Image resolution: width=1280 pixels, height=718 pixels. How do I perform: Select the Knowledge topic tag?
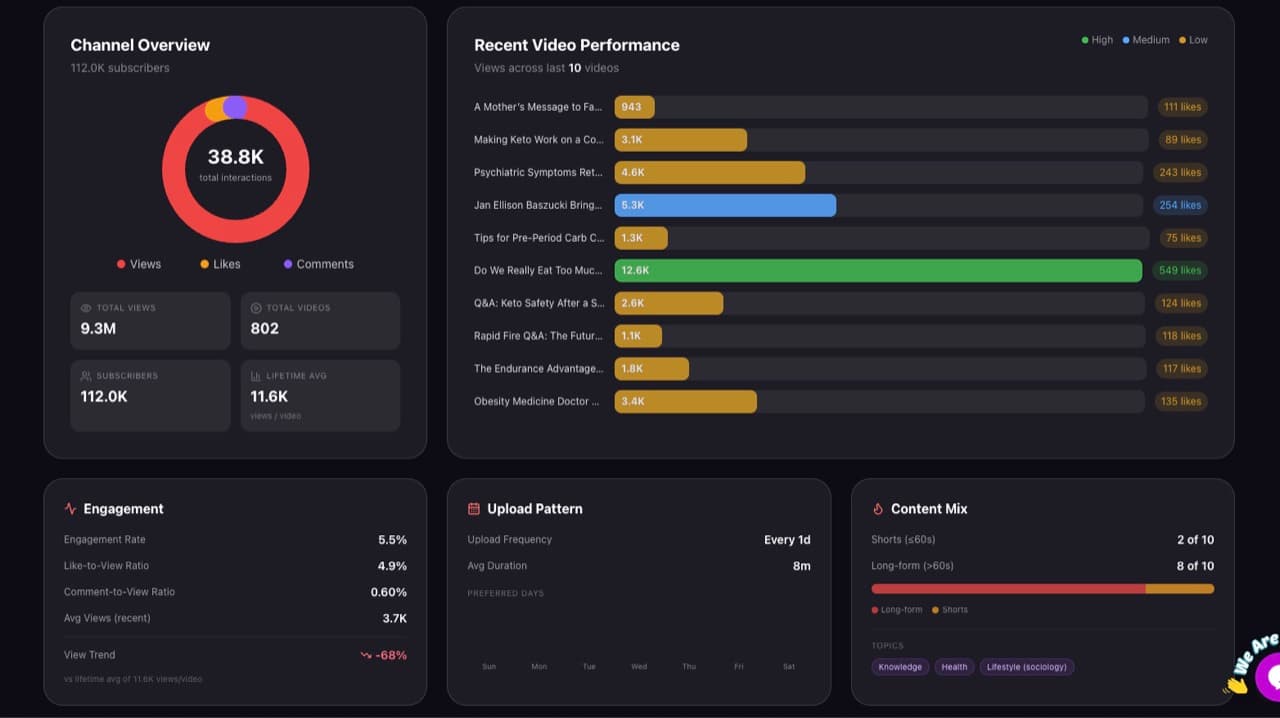click(900, 667)
